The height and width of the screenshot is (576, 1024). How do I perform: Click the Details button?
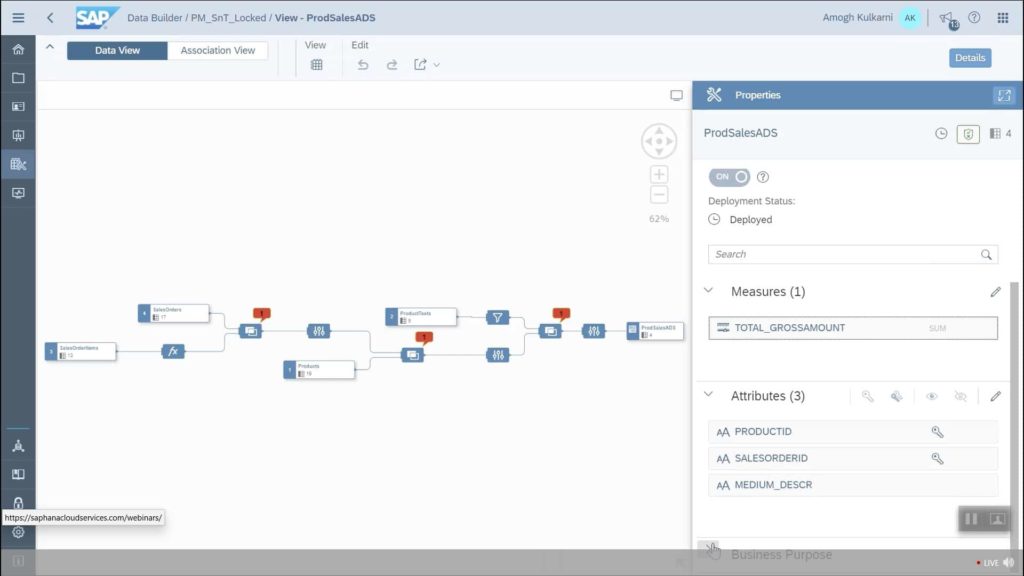pyautogui.click(x=970, y=57)
